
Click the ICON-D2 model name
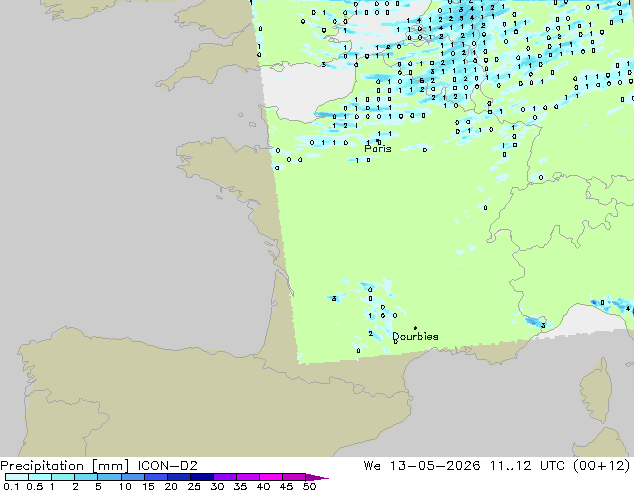point(167,466)
